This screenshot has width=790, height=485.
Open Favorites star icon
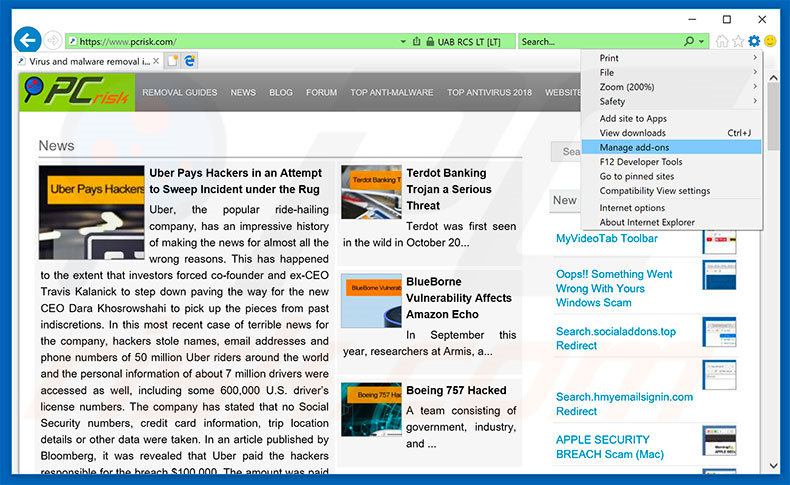(x=738, y=41)
